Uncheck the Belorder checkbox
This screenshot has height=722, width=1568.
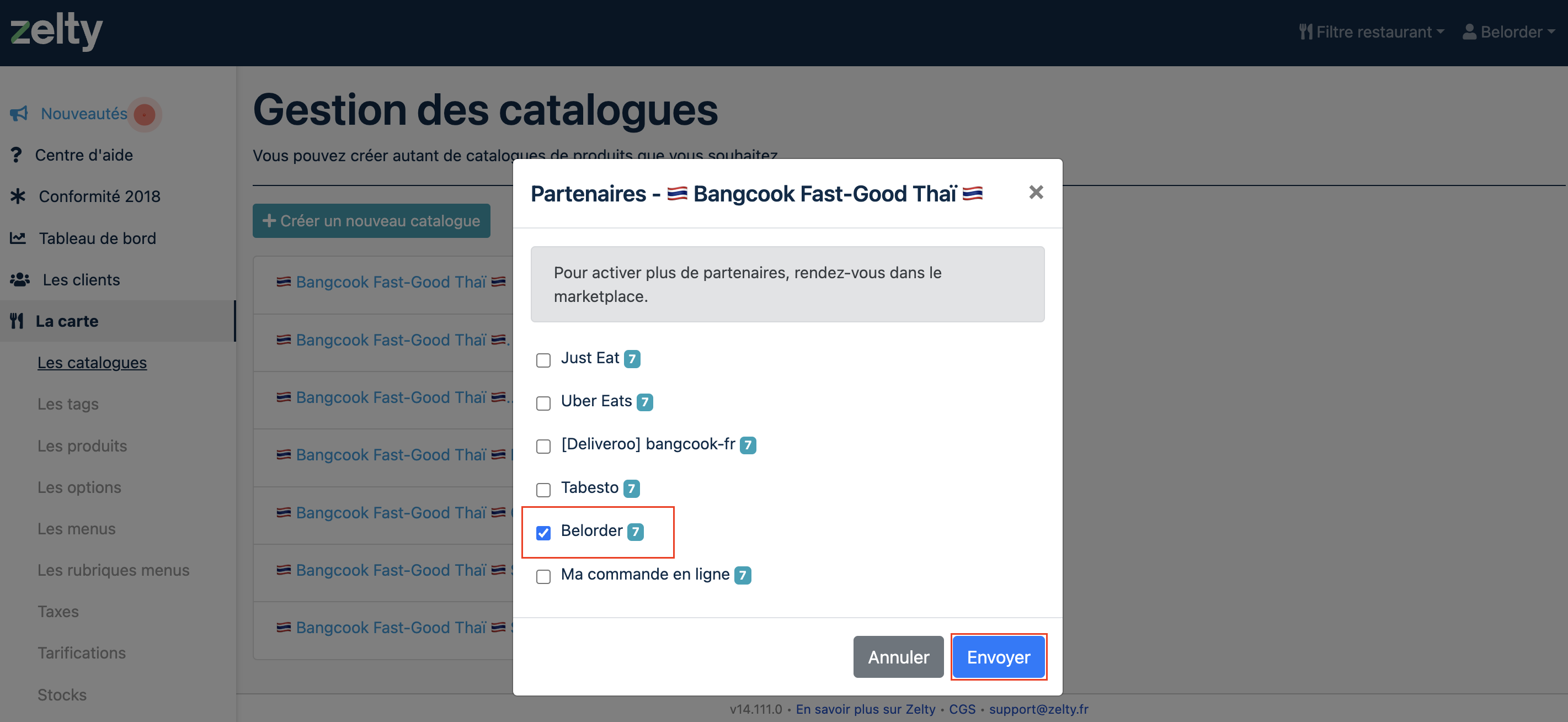click(x=543, y=533)
